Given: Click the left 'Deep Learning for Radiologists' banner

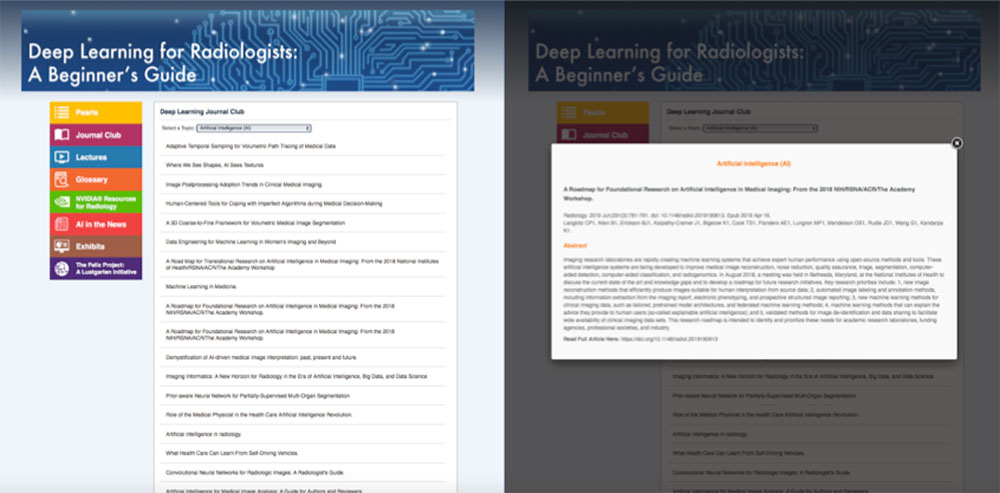Looking at the screenshot, I should point(247,50).
